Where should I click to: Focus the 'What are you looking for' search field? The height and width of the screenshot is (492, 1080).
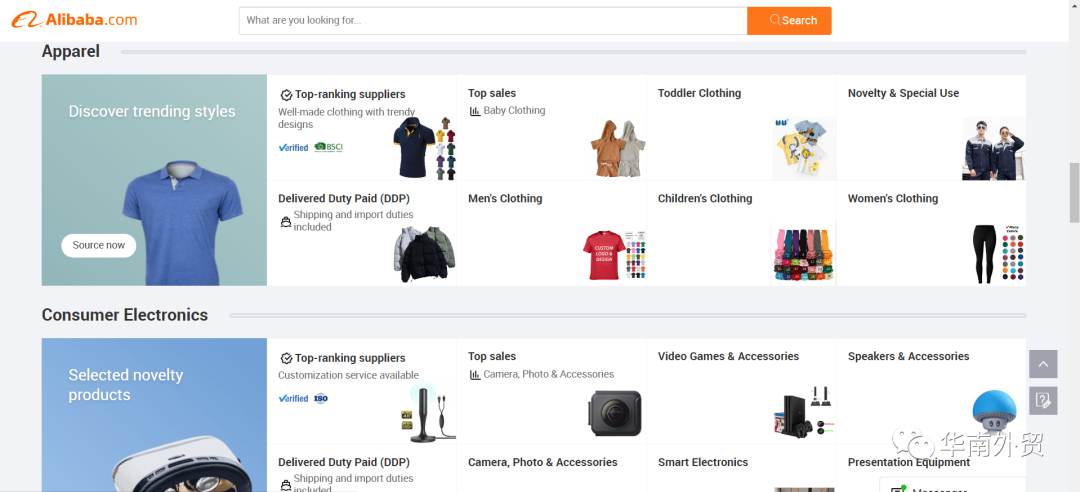point(493,21)
